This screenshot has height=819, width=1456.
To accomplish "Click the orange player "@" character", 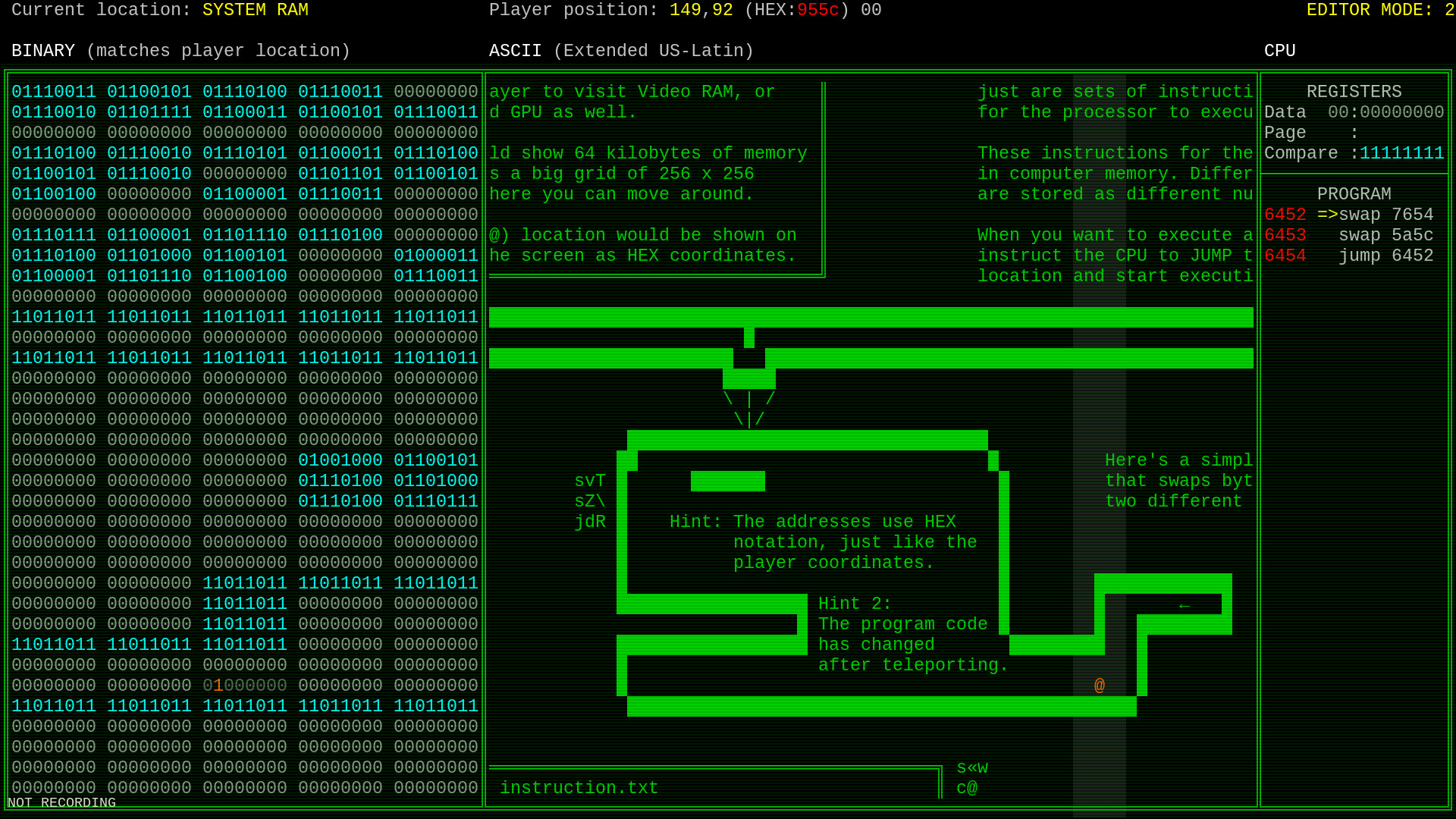I will (x=1099, y=685).
